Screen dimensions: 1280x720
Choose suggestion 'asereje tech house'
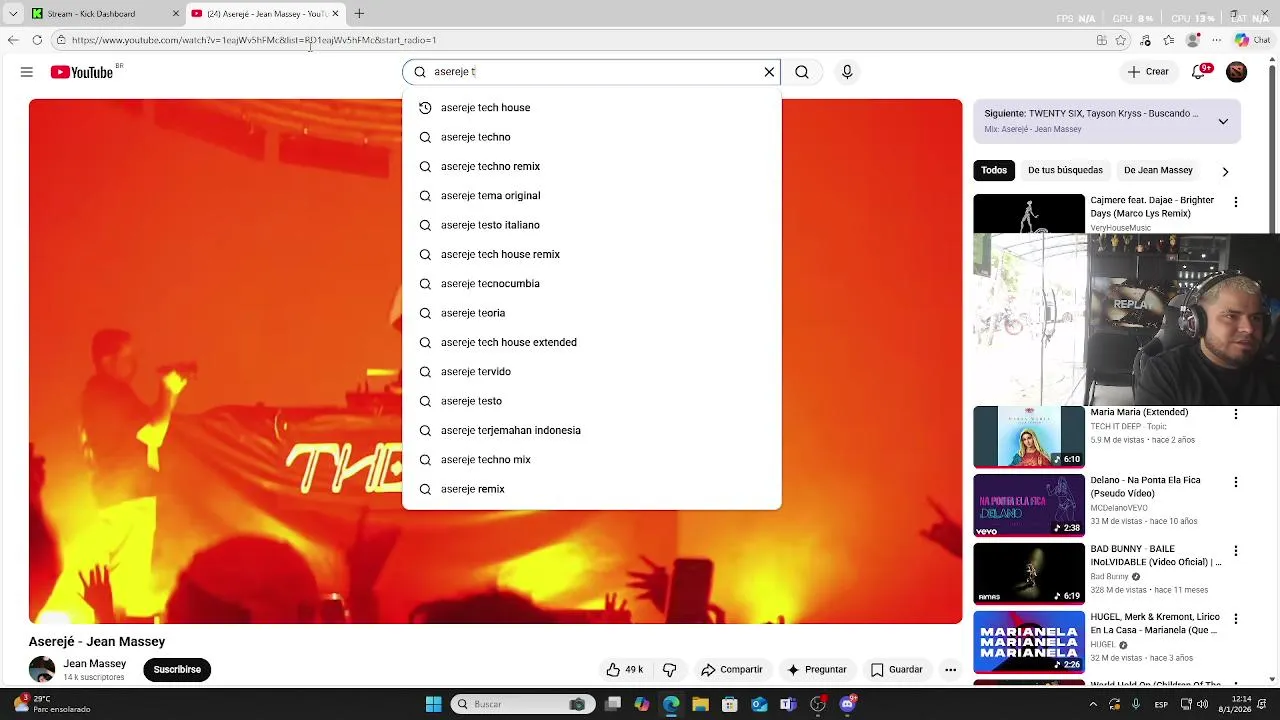tap(591, 108)
